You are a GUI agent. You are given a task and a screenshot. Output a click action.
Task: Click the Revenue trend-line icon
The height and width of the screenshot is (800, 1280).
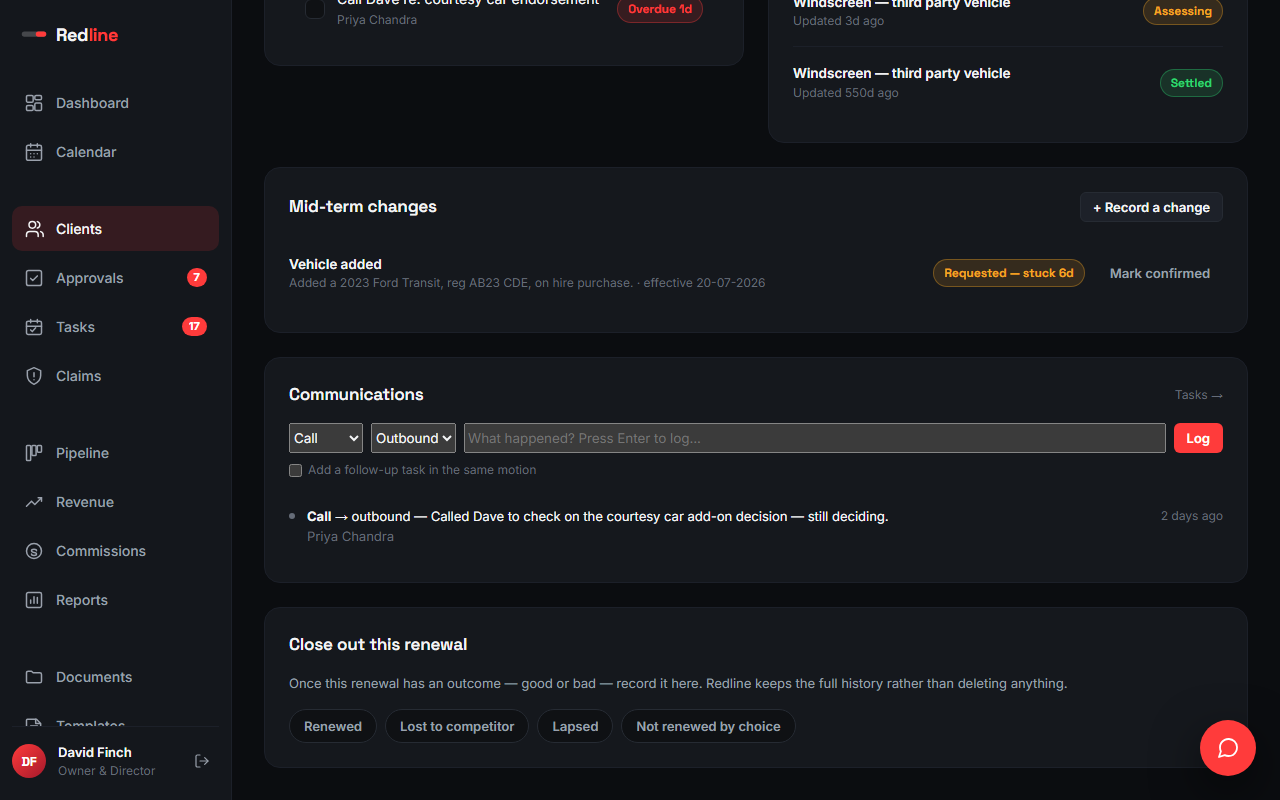[x=34, y=502]
